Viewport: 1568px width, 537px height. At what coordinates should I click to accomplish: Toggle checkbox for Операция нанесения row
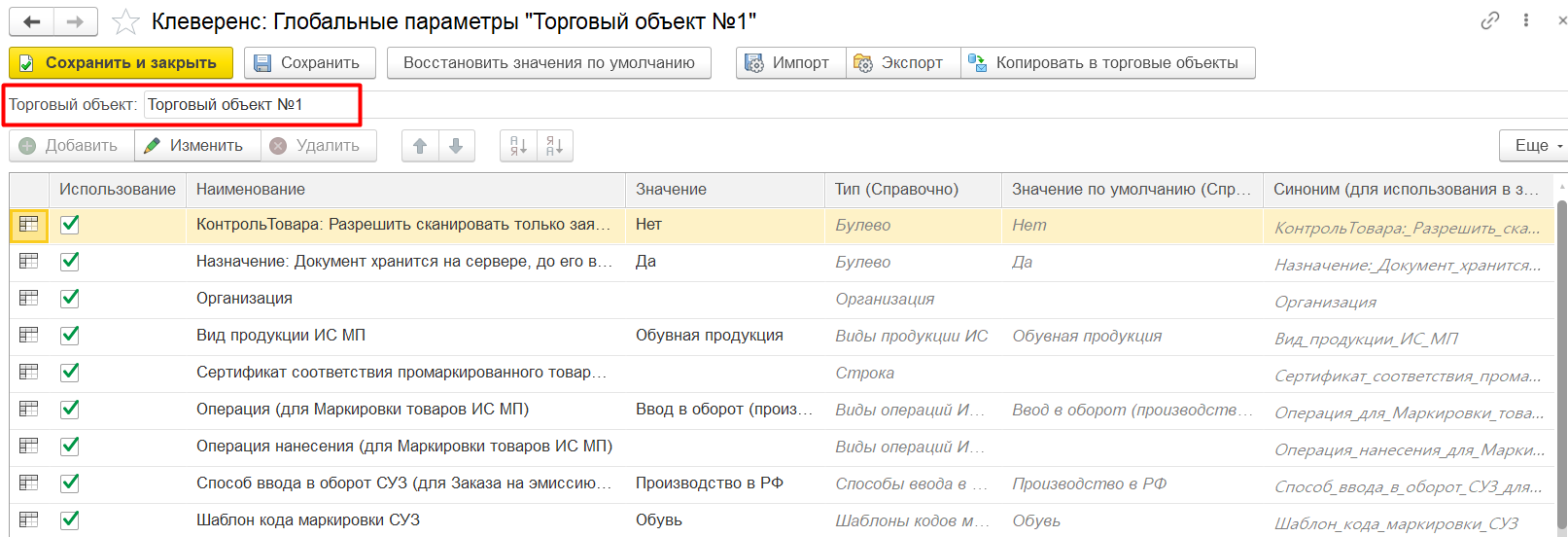point(70,446)
